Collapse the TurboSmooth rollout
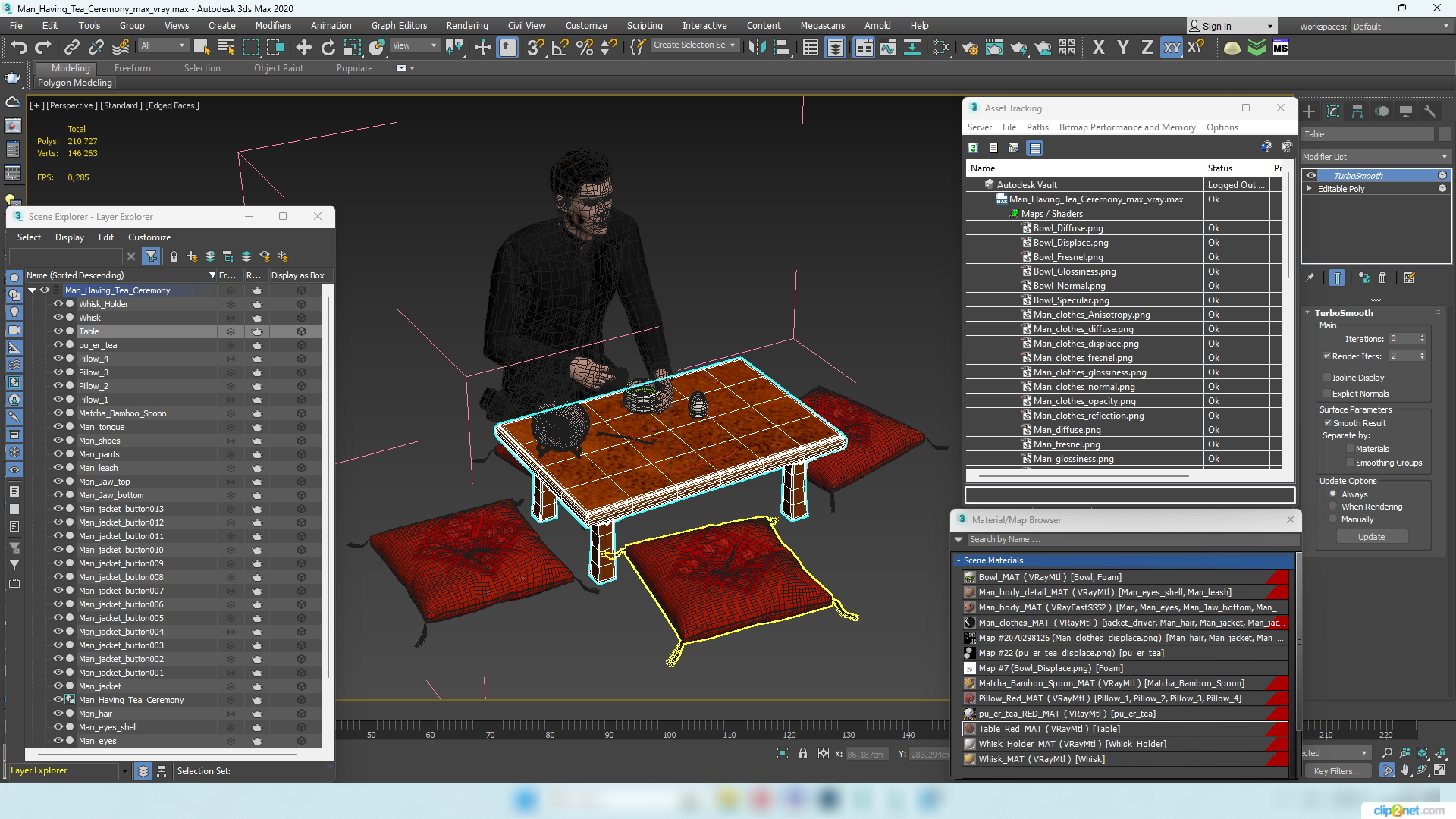This screenshot has width=1456, height=819. tap(1307, 313)
